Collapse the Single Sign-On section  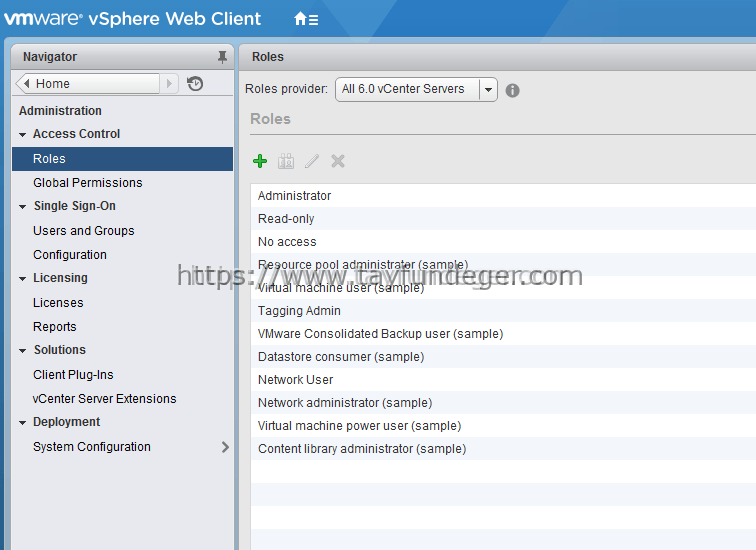tap(22, 207)
